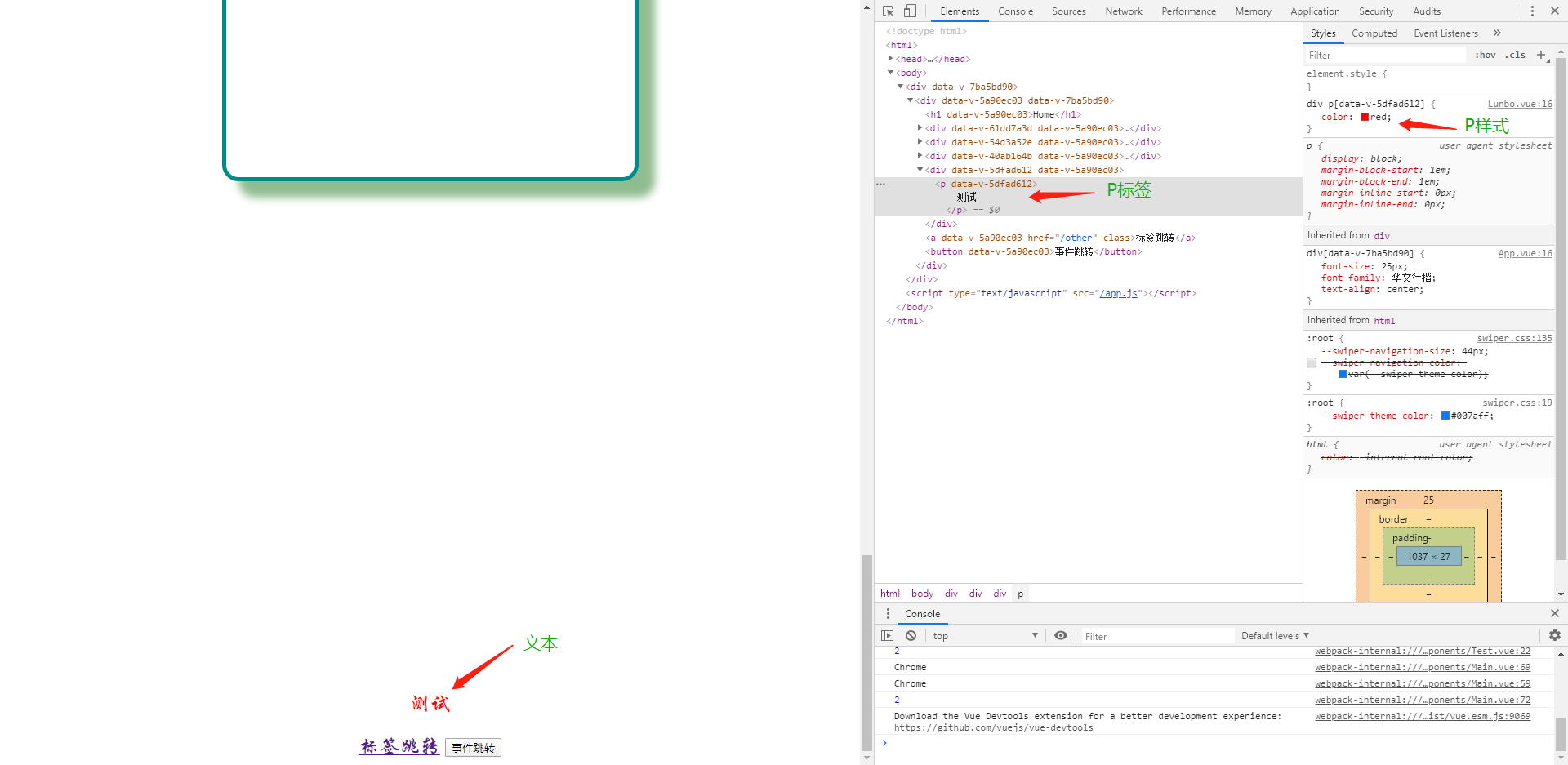The height and width of the screenshot is (765, 1568).
Task: Toggle element state with :hov
Action: (x=1486, y=55)
